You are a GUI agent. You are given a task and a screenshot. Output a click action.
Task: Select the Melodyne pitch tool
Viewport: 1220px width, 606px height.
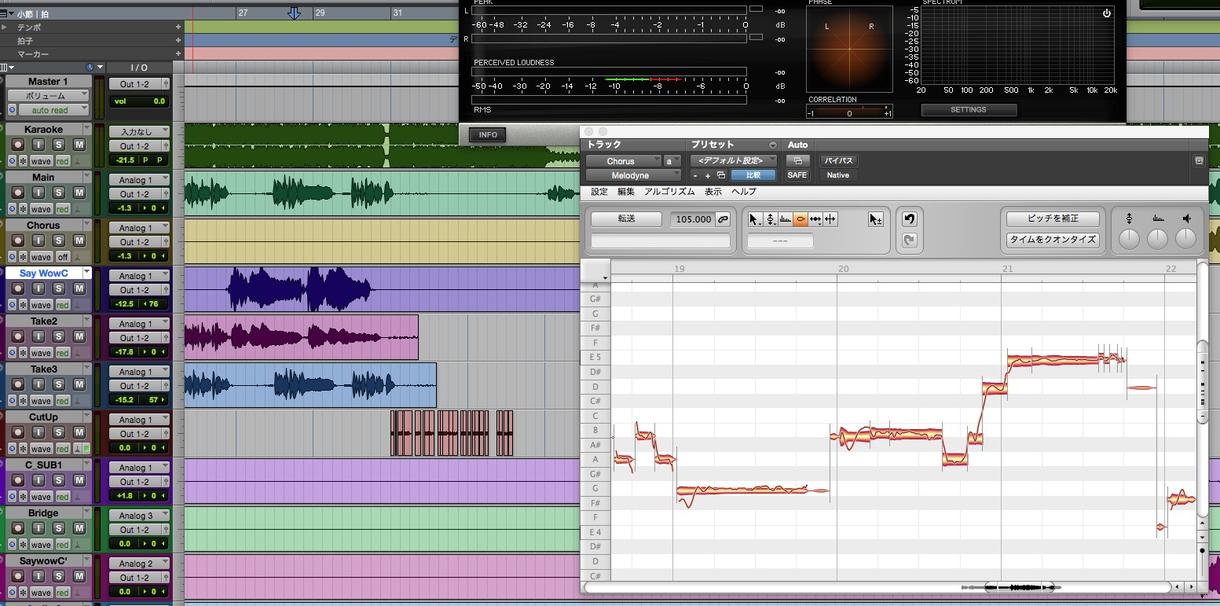click(770, 219)
